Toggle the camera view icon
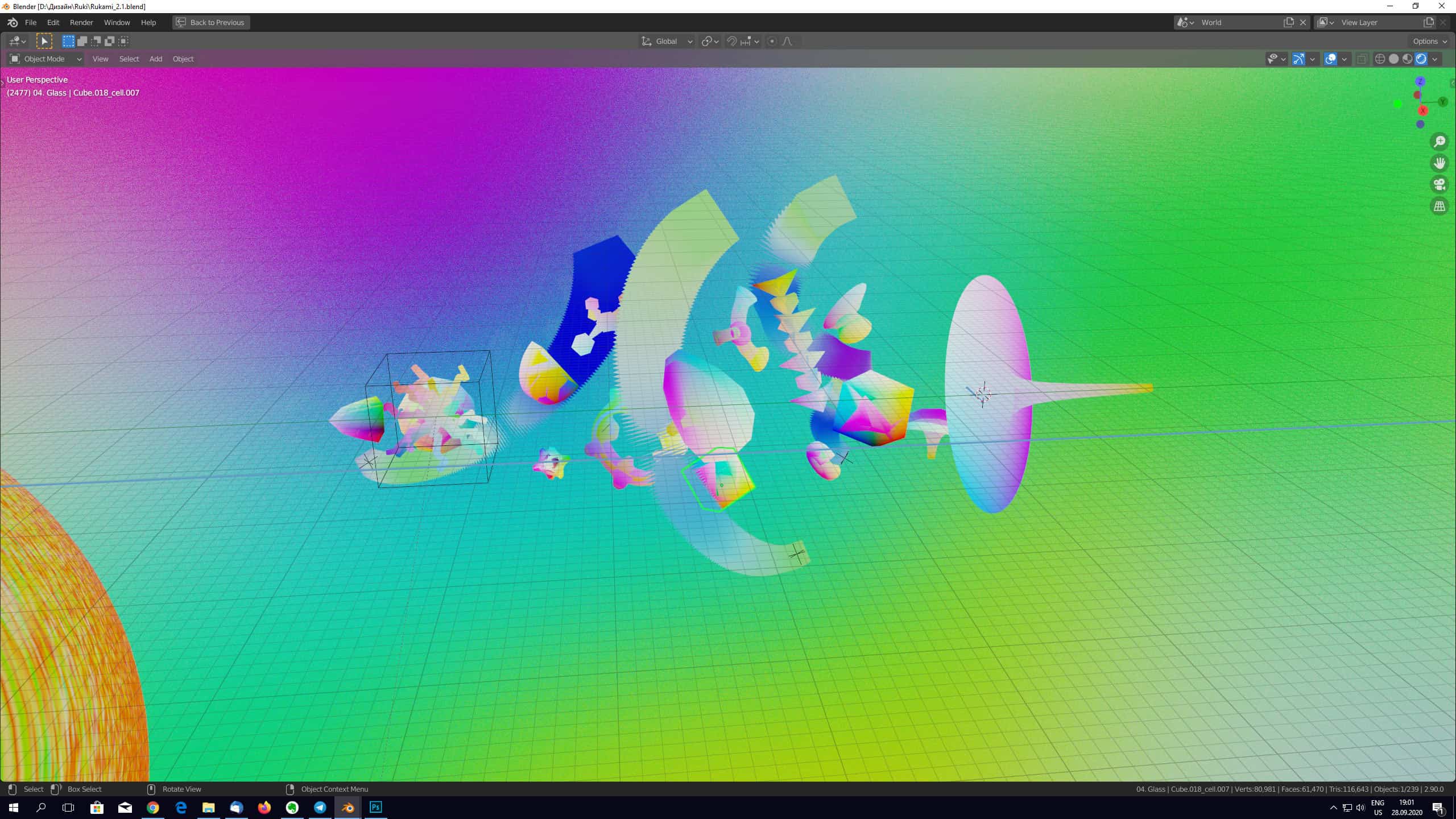This screenshot has height=819, width=1456. 1440,184
